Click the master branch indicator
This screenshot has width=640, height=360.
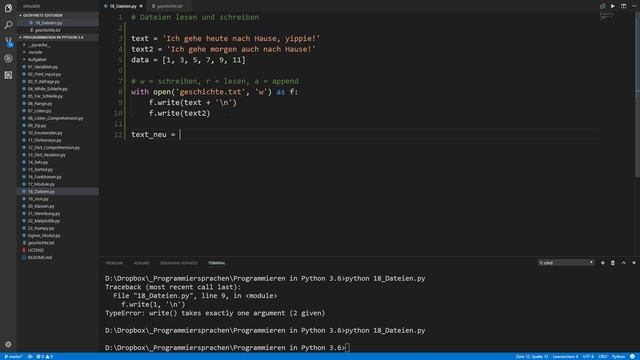(x=13, y=356)
